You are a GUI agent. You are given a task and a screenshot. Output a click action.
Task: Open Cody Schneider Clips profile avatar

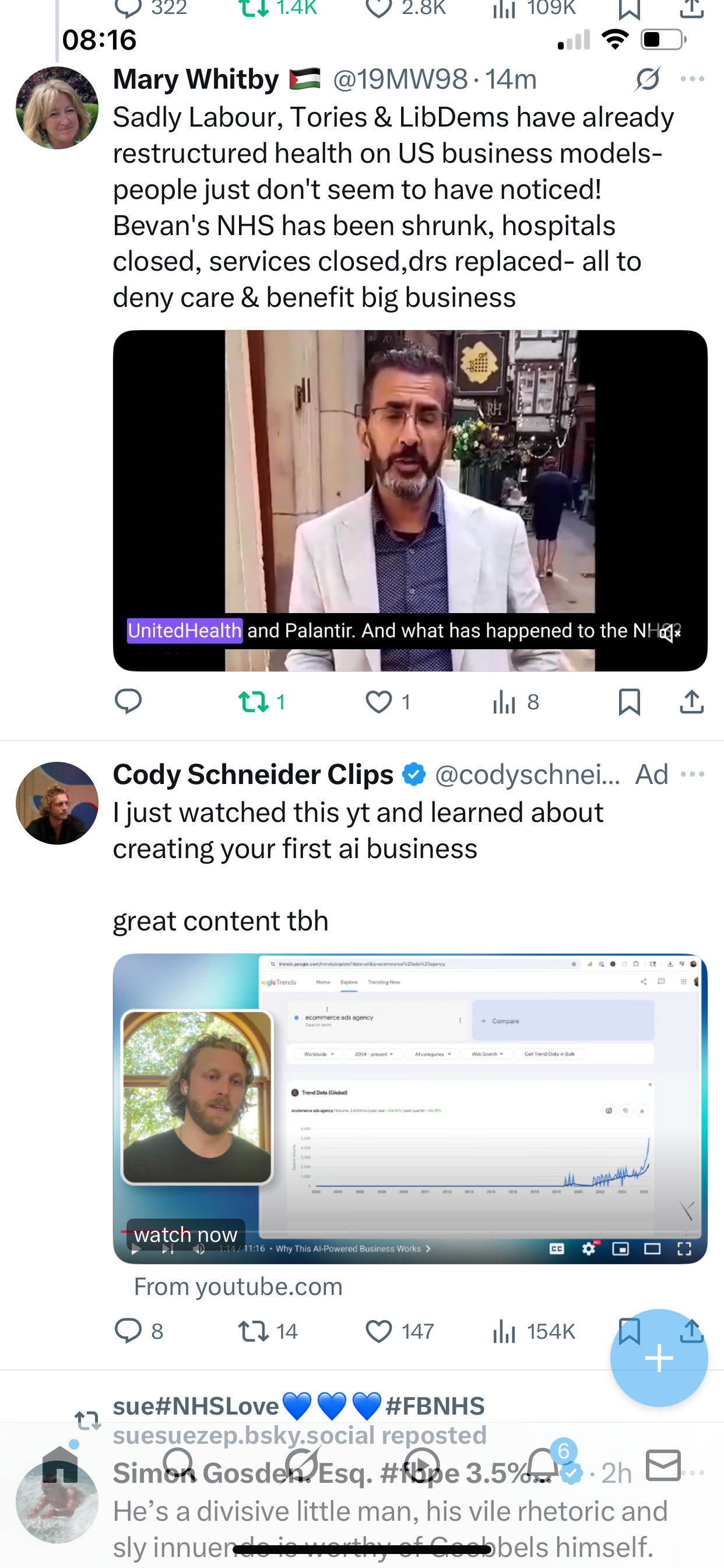(x=57, y=803)
